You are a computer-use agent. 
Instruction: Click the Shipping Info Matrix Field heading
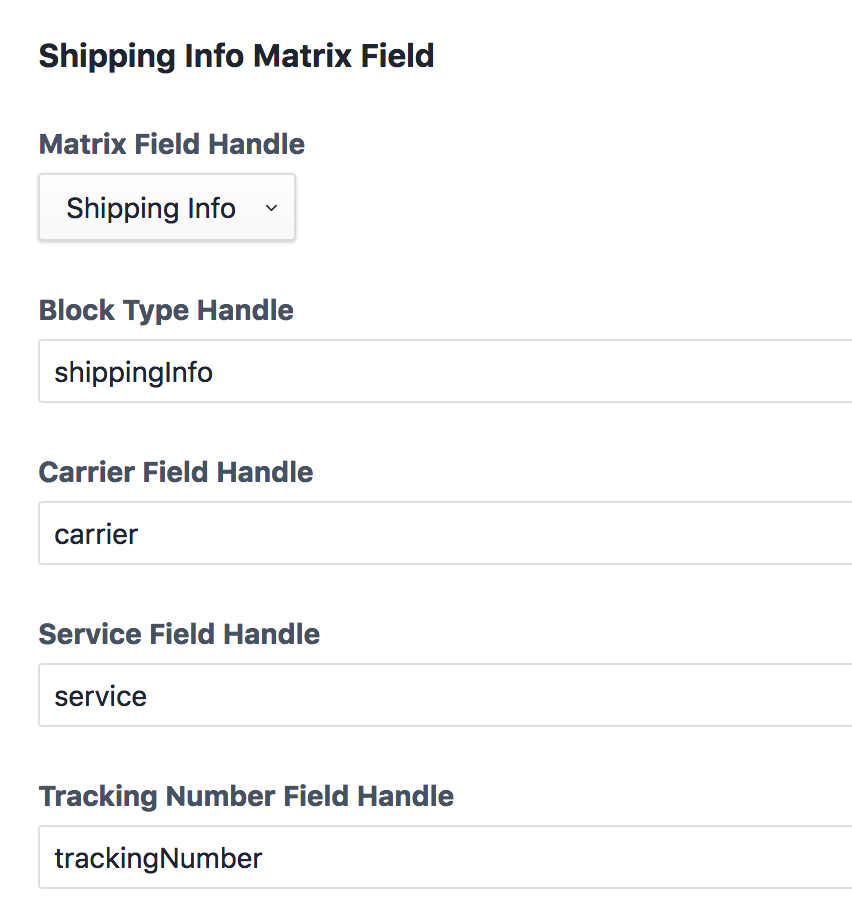[236, 56]
